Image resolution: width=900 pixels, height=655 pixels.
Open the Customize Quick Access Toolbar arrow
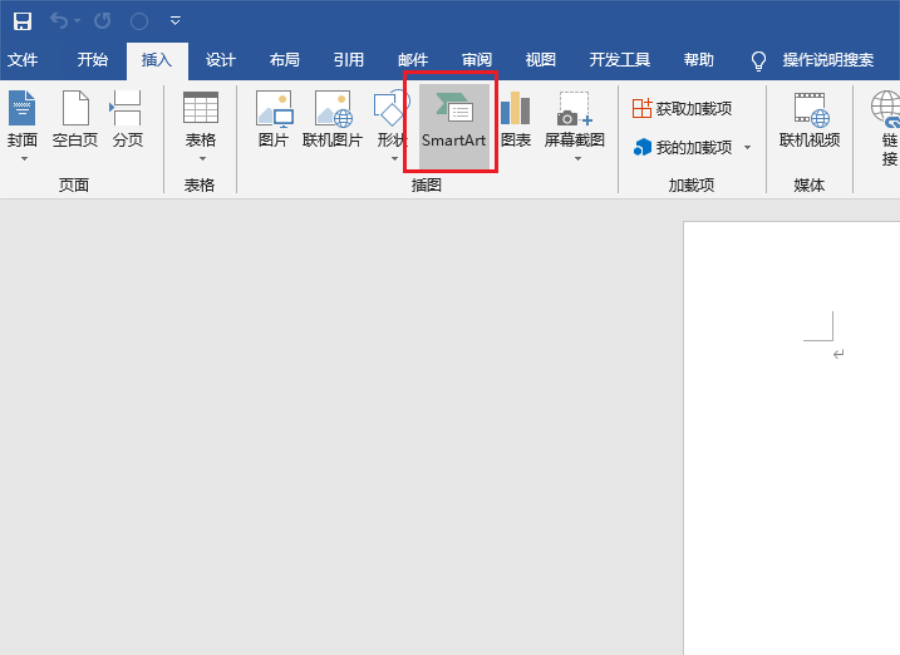pos(176,21)
